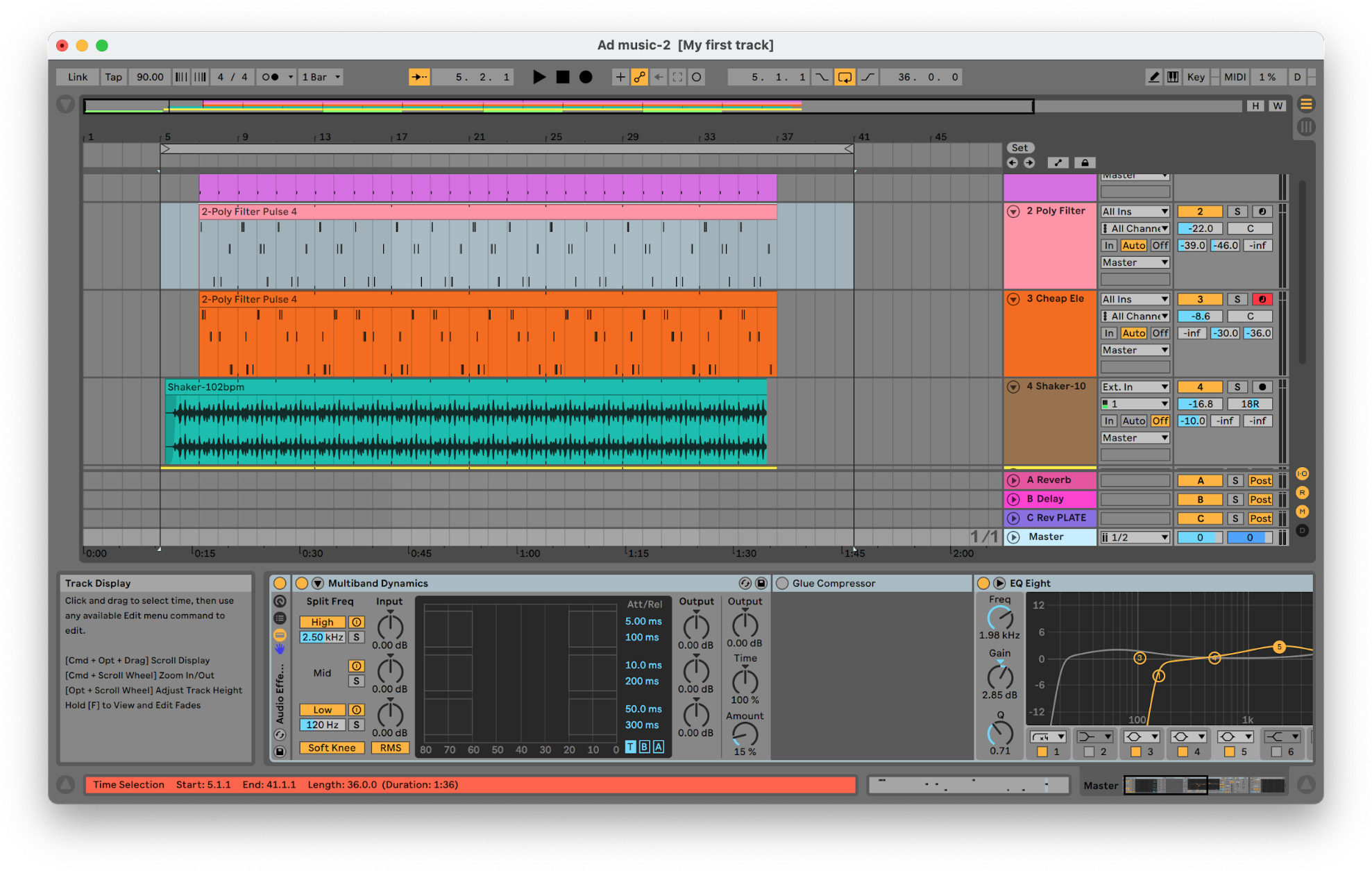Image resolution: width=1372 pixels, height=871 pixels.
Task: Click the MIDI Arrangement Overdub plus icon
Action: click(x=620, y=77)
